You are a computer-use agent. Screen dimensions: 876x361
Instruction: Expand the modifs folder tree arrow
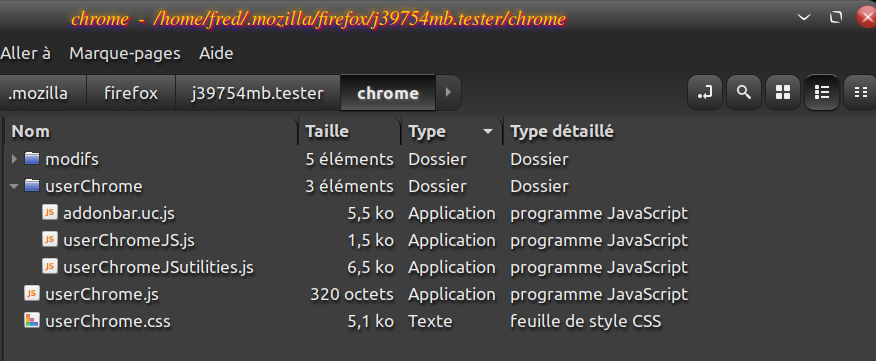point(14,159)
